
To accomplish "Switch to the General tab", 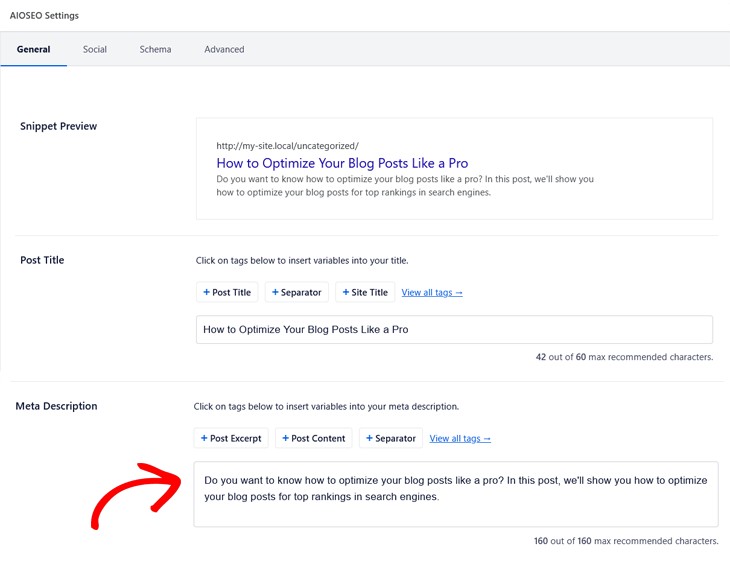I will point(33,49).
